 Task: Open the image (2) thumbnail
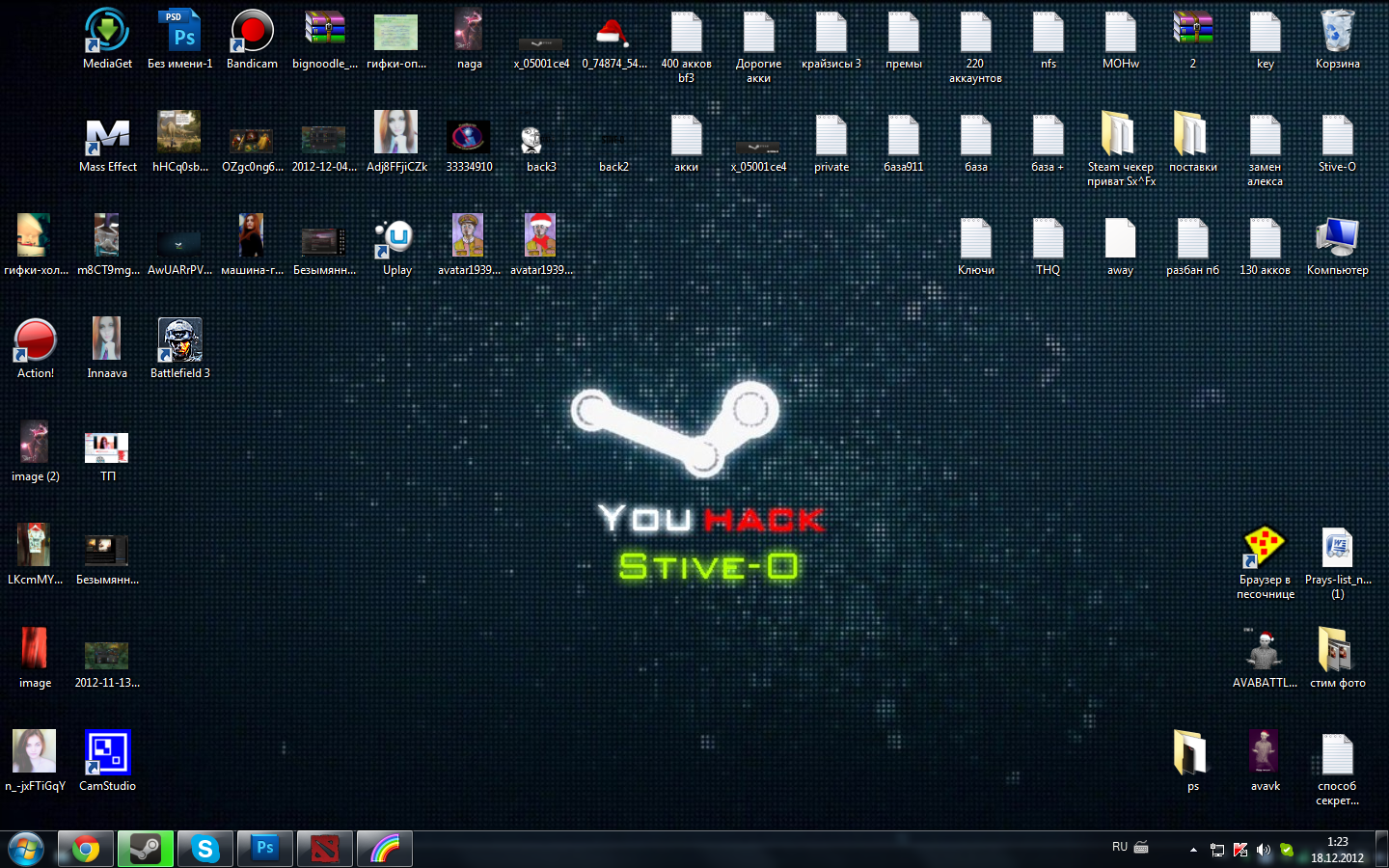click(x=35, y=451)
